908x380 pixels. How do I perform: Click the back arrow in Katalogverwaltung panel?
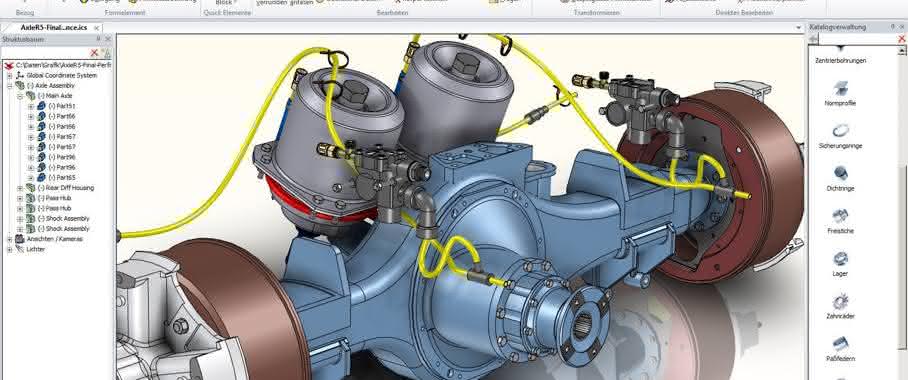pos(814,39)
